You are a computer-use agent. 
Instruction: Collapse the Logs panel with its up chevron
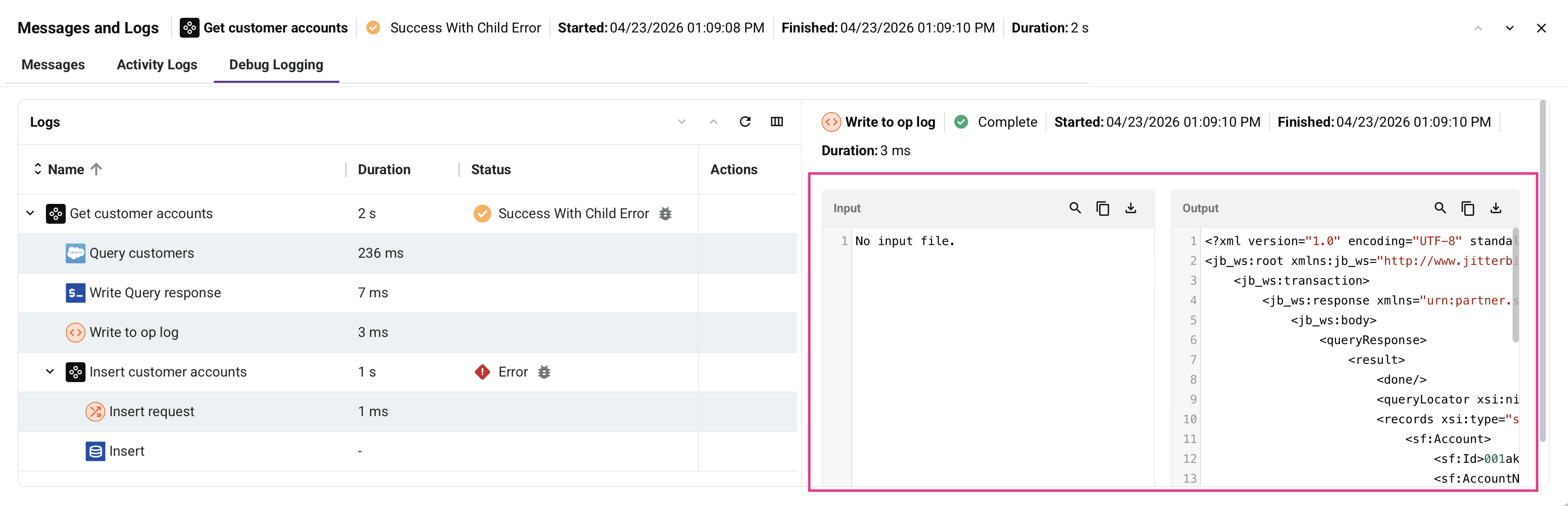point(713,122)
